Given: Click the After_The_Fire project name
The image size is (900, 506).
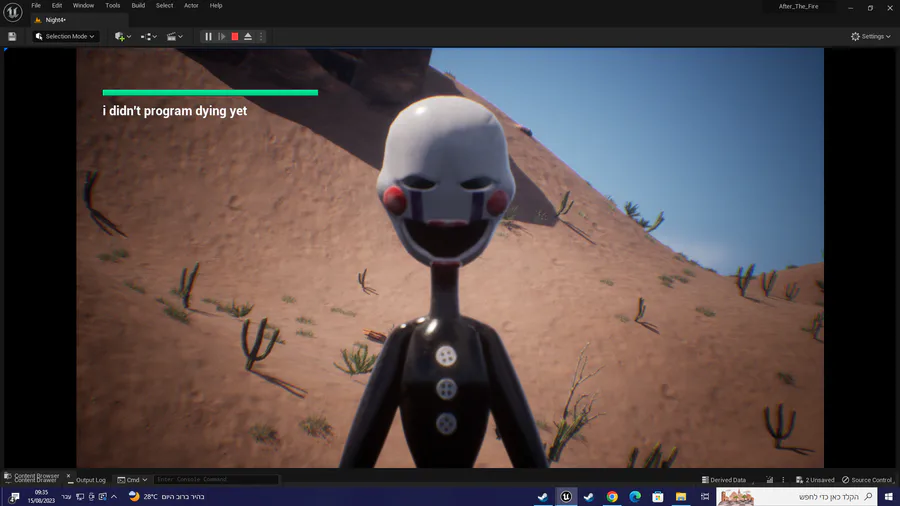Looking at the screenshot, I should pos(798,7).
